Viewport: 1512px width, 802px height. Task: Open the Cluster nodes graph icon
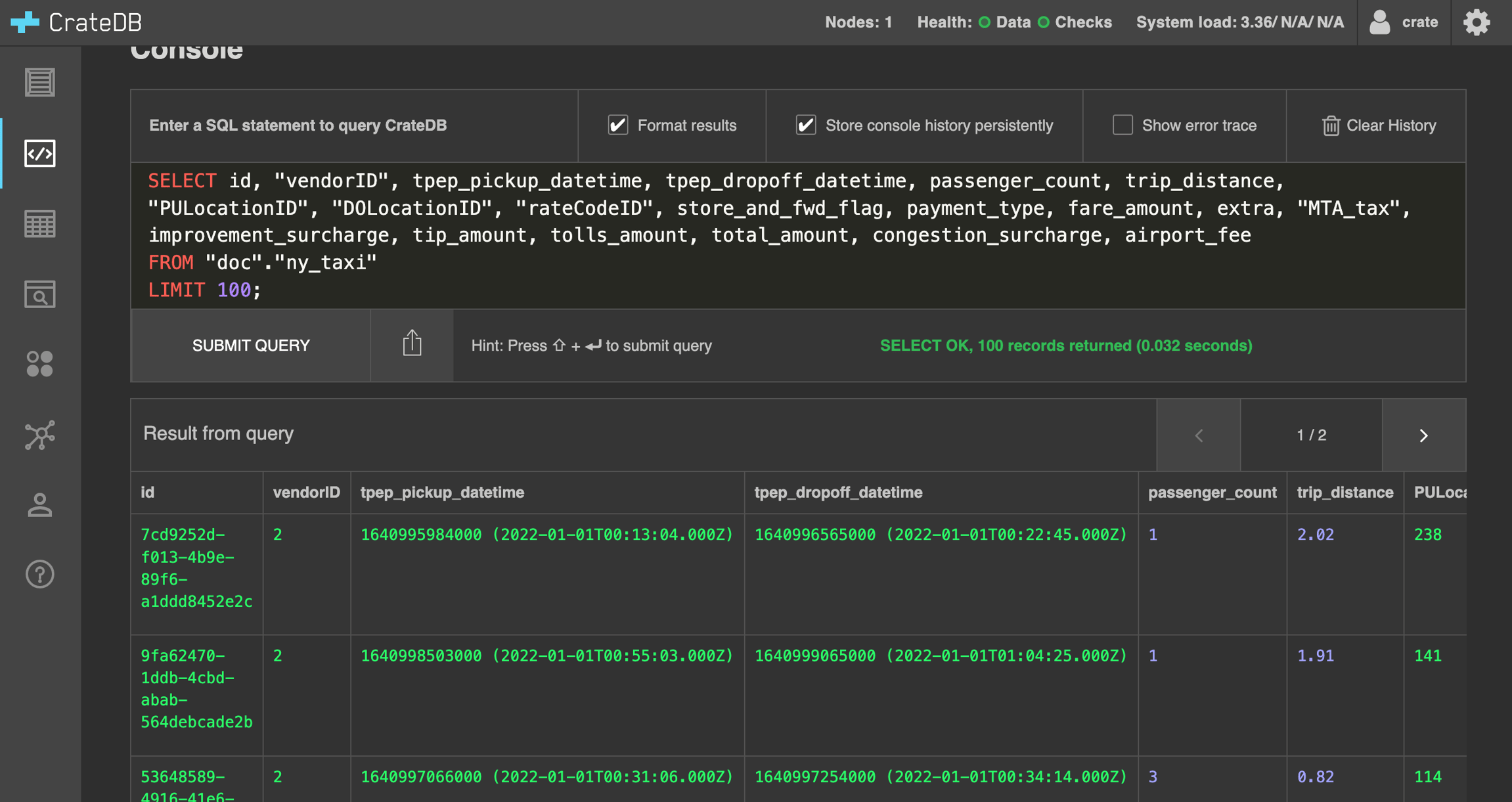[x=39, y=434]
